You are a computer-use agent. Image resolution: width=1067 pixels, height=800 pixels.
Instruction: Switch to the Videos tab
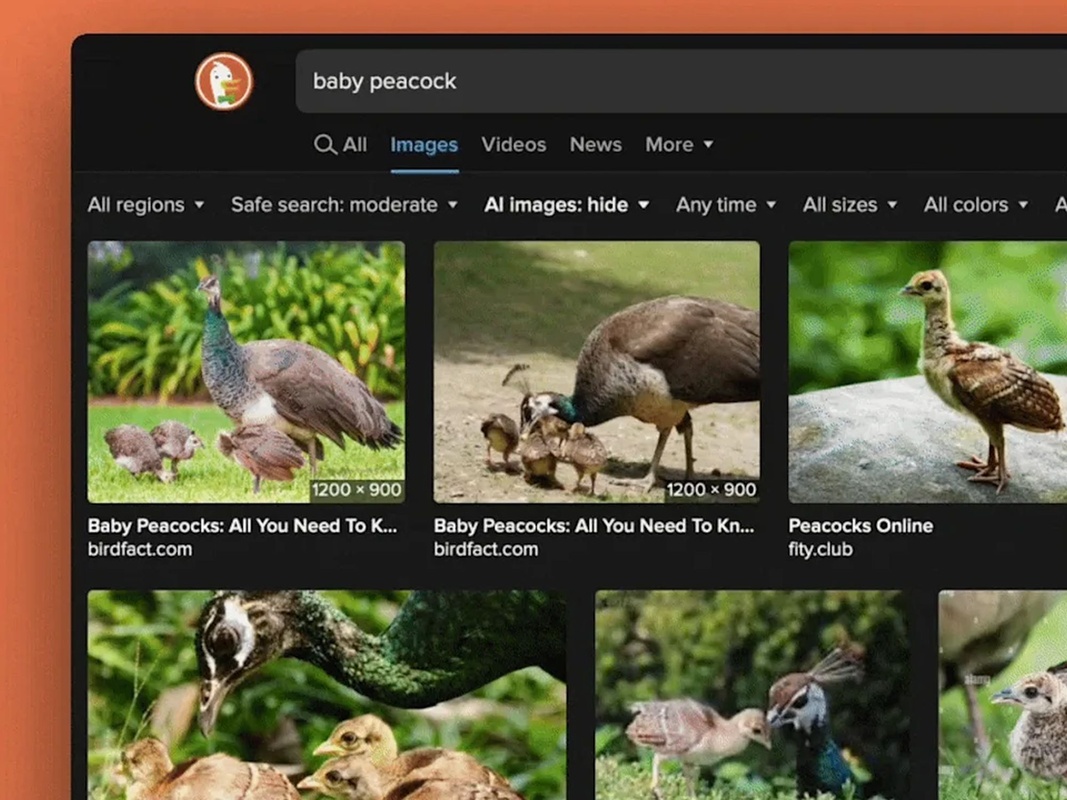[x=513, y=144]
